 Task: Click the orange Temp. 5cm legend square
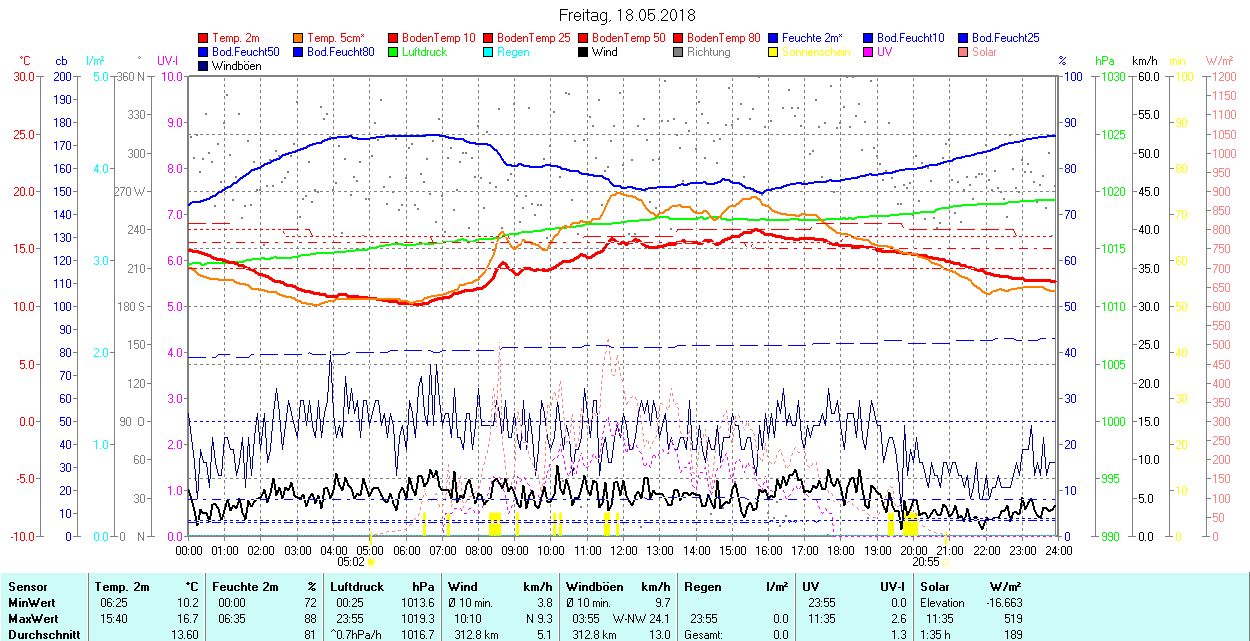[x=299, y=38]
